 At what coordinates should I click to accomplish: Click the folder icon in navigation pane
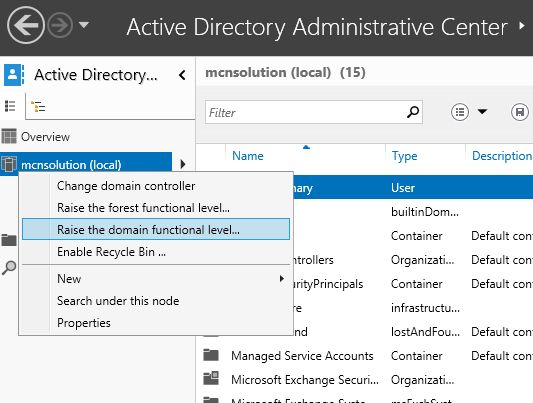click(x=9, y=240)
